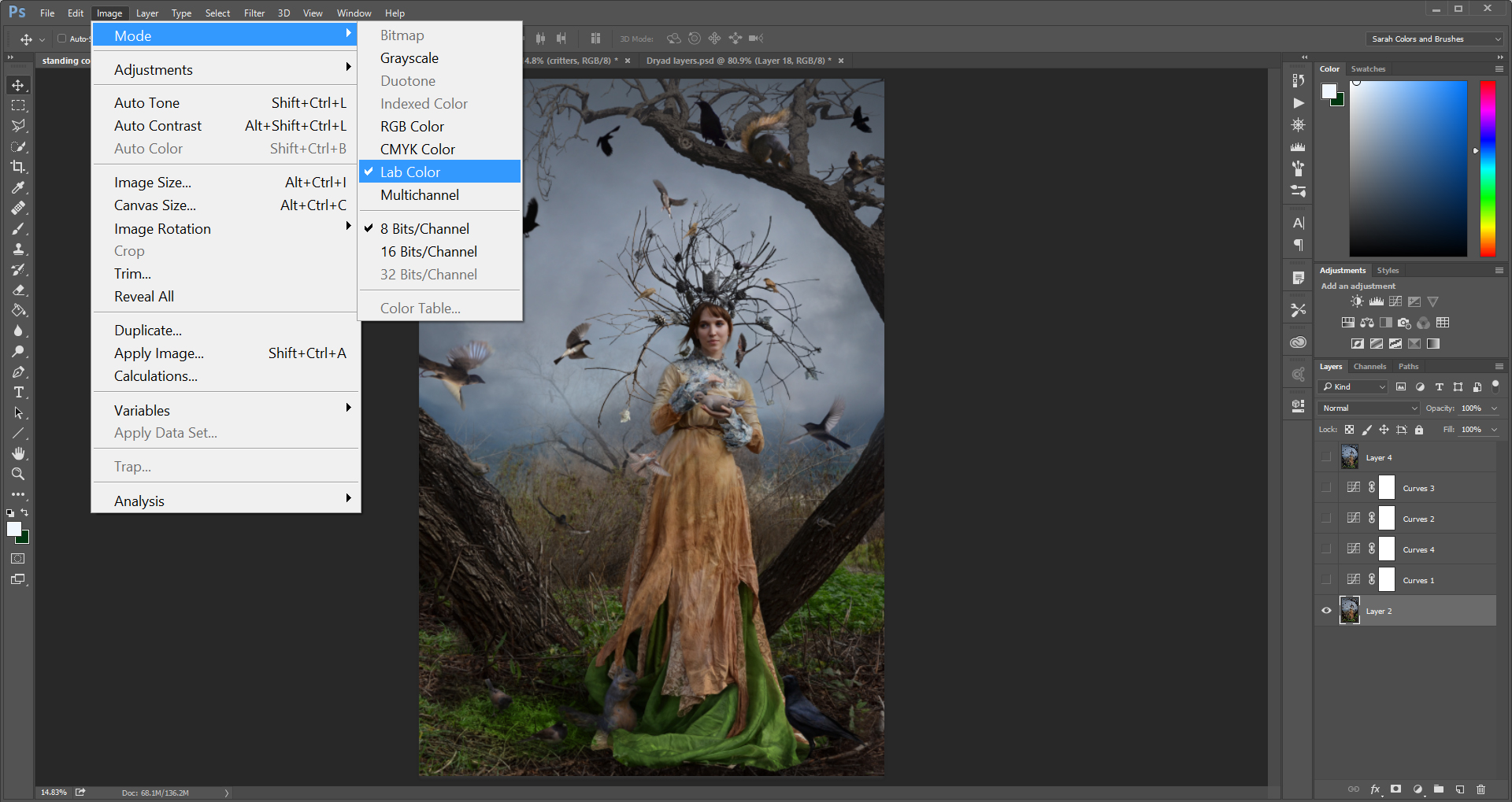Open the layer blend mode Normal dropdown
The height and width of the screenshot is (802, 1512).
coord(1369,408)
